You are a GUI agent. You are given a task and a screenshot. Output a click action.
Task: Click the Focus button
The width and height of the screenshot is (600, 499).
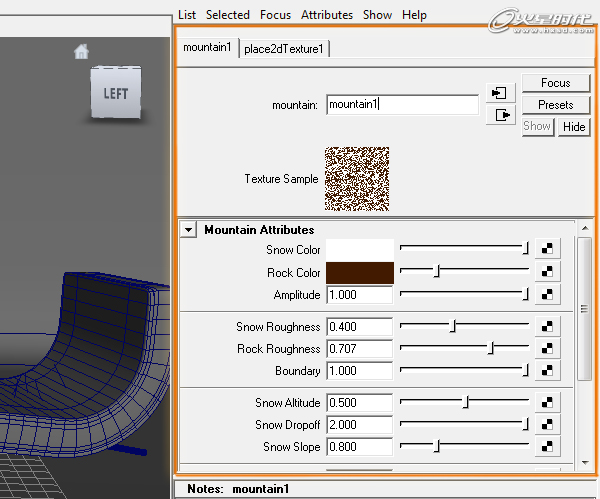556,83
